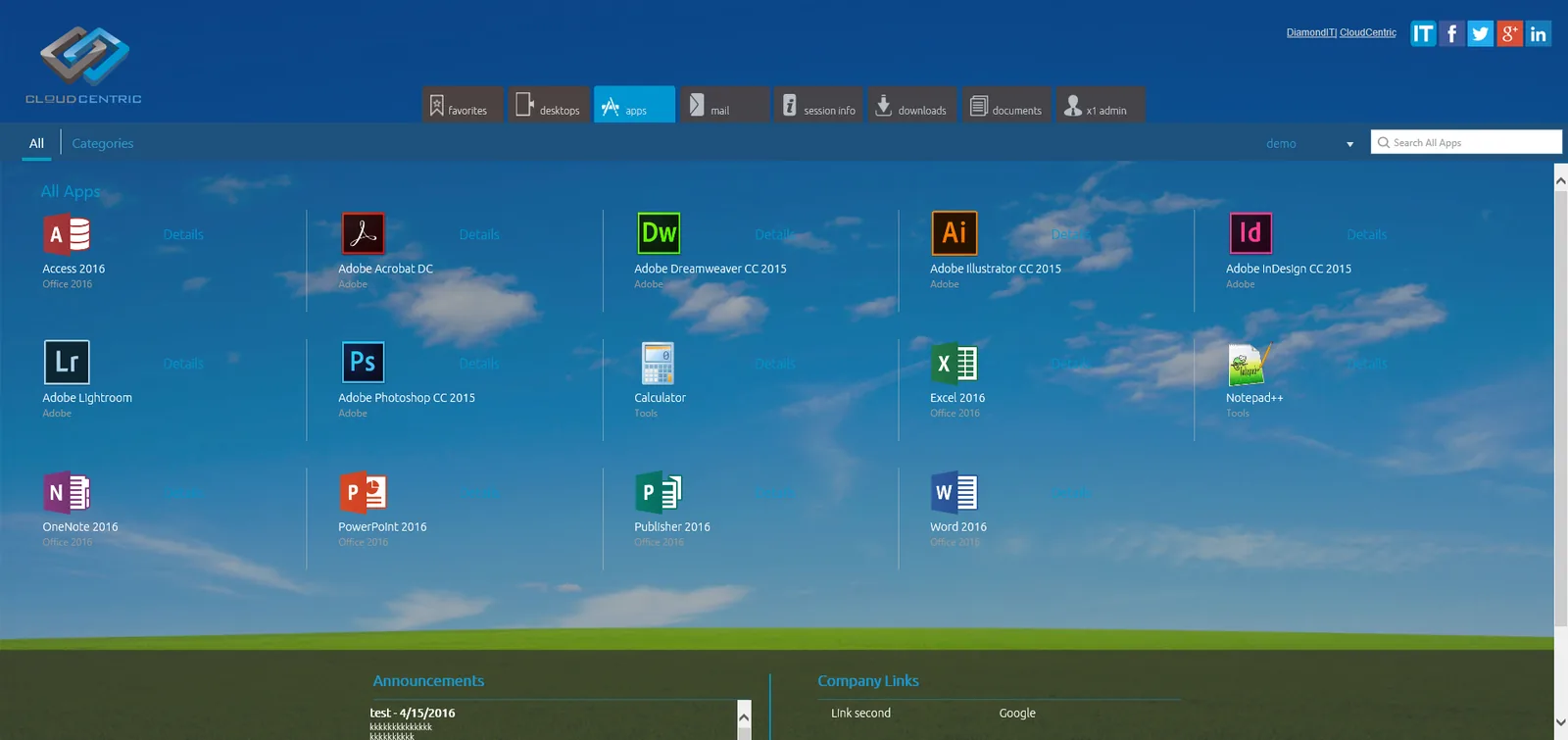Open the Notepad++ app icon
1568x740 pixels.
[1249, 364]
